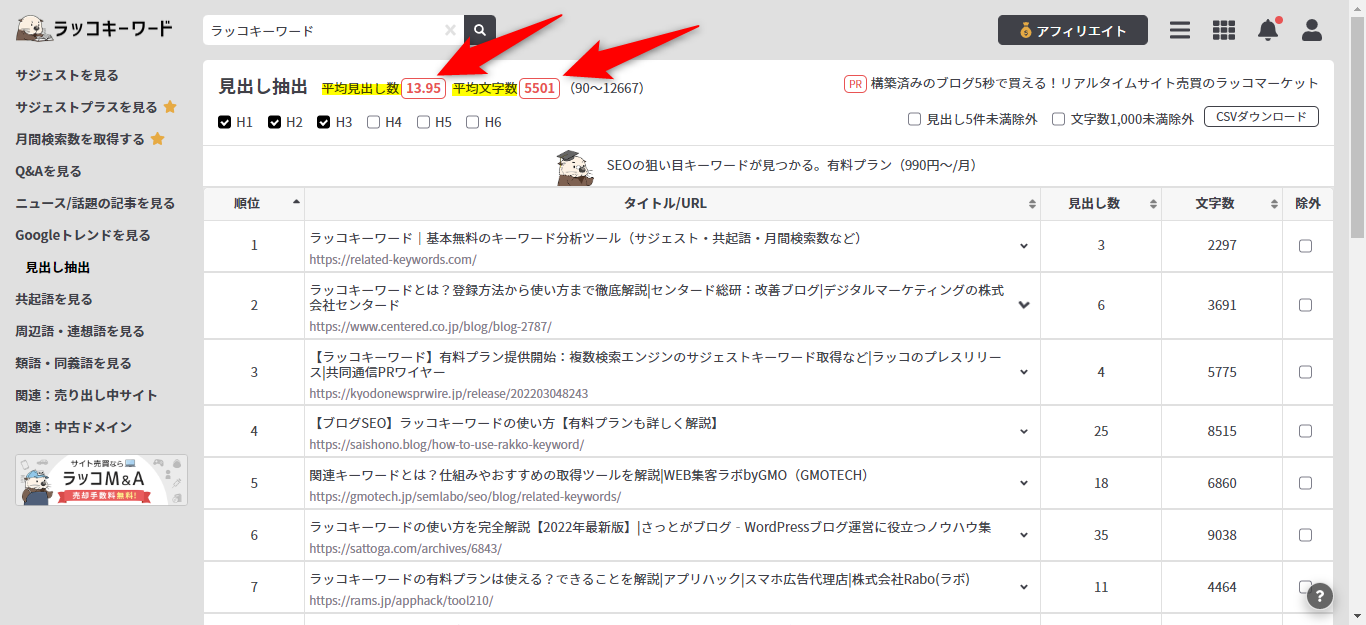Open 関連：売り出し中サイト in sidebar
1366x625 pixels.
click(x=86, y=395)
